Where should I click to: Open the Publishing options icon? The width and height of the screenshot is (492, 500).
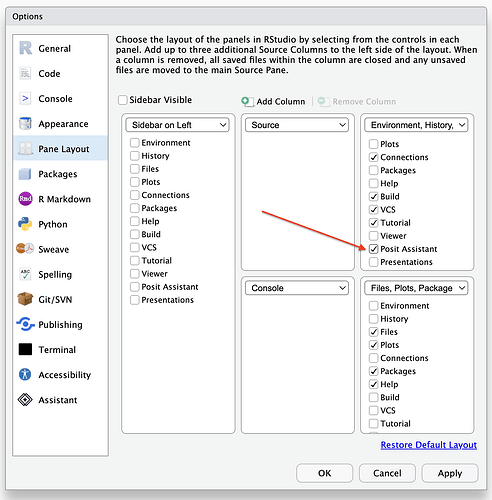click(25, 324)
